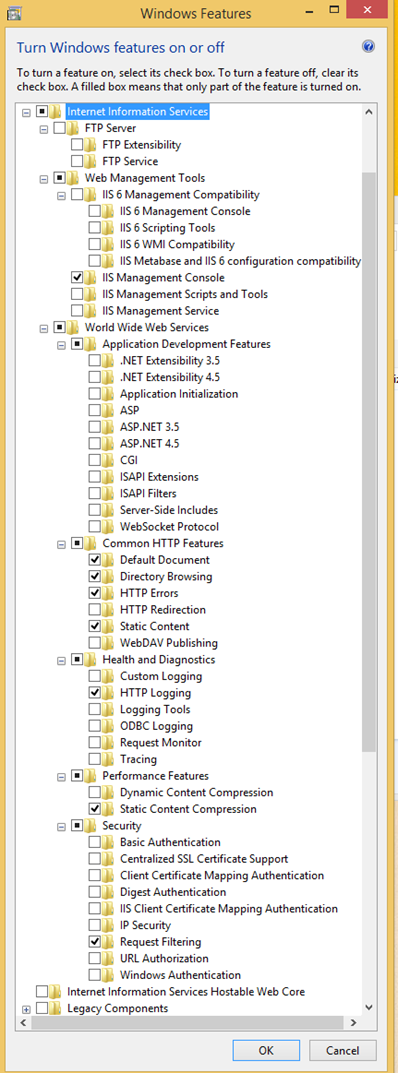Collapse the World Wide Web Services node
This screenshot has height=1073, width=398.
point(44,328)
